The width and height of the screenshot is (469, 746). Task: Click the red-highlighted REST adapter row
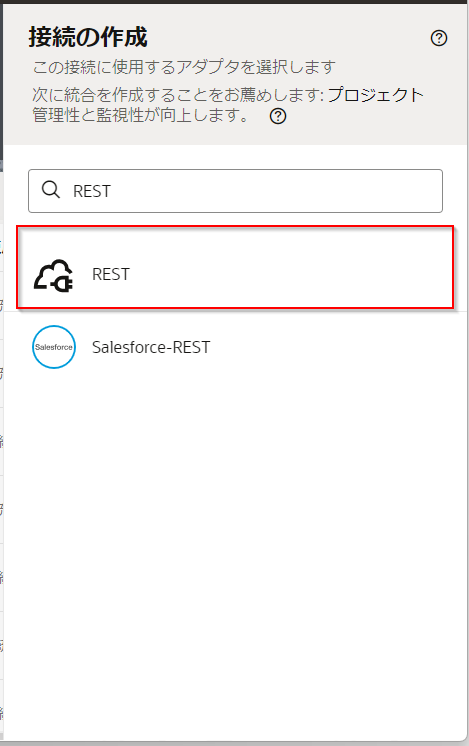pyautogui.click(x=235, y=267)
